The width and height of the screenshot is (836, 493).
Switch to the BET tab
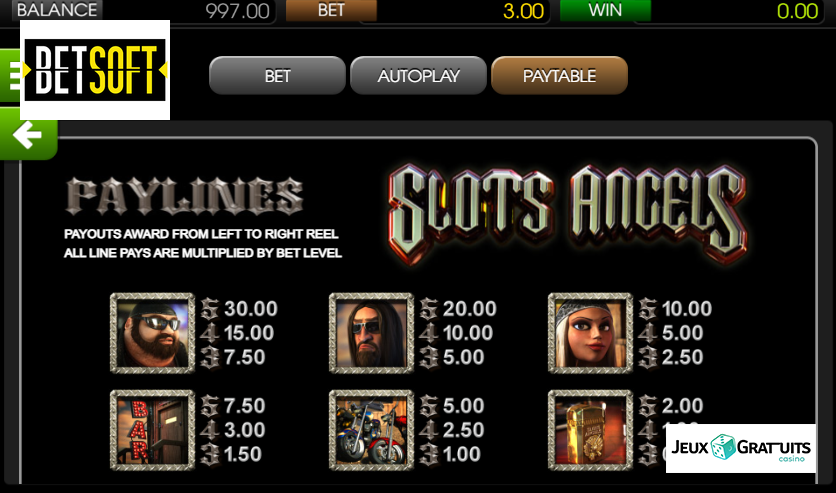coord(277,76)
